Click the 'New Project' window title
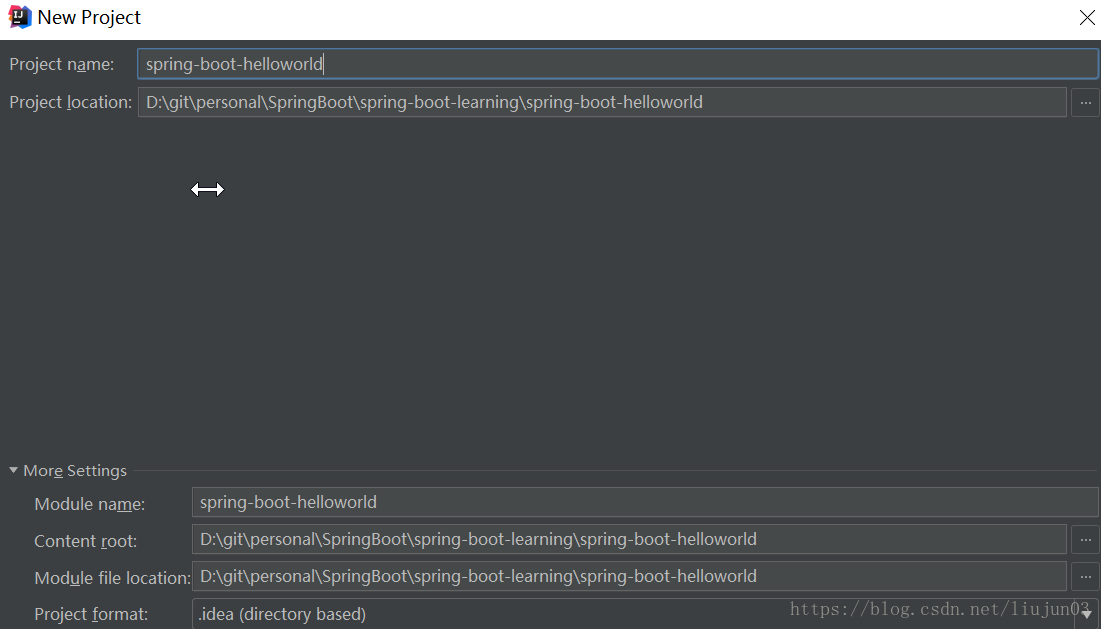The height and width of the screenshot is (629, 1101). (89, 18)
